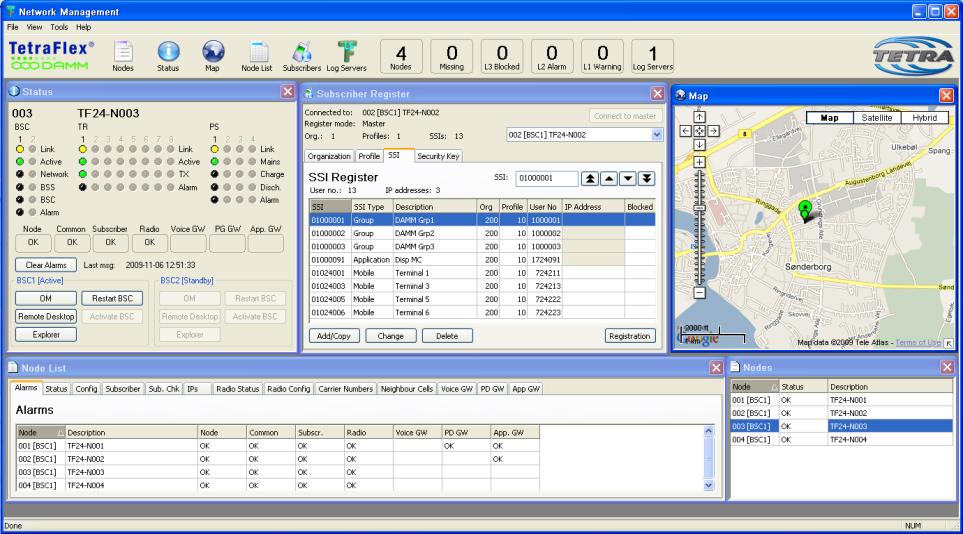Zoom in the map with plus

(x=700, y=162)
